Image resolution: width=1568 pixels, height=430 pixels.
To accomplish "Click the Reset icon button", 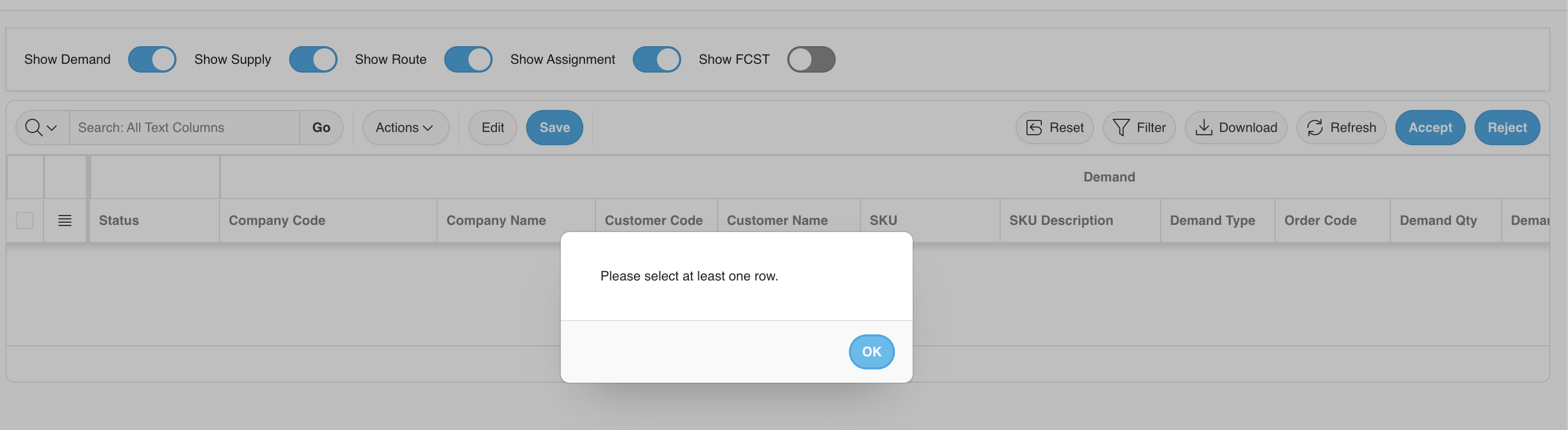I will click(1034, 127).
